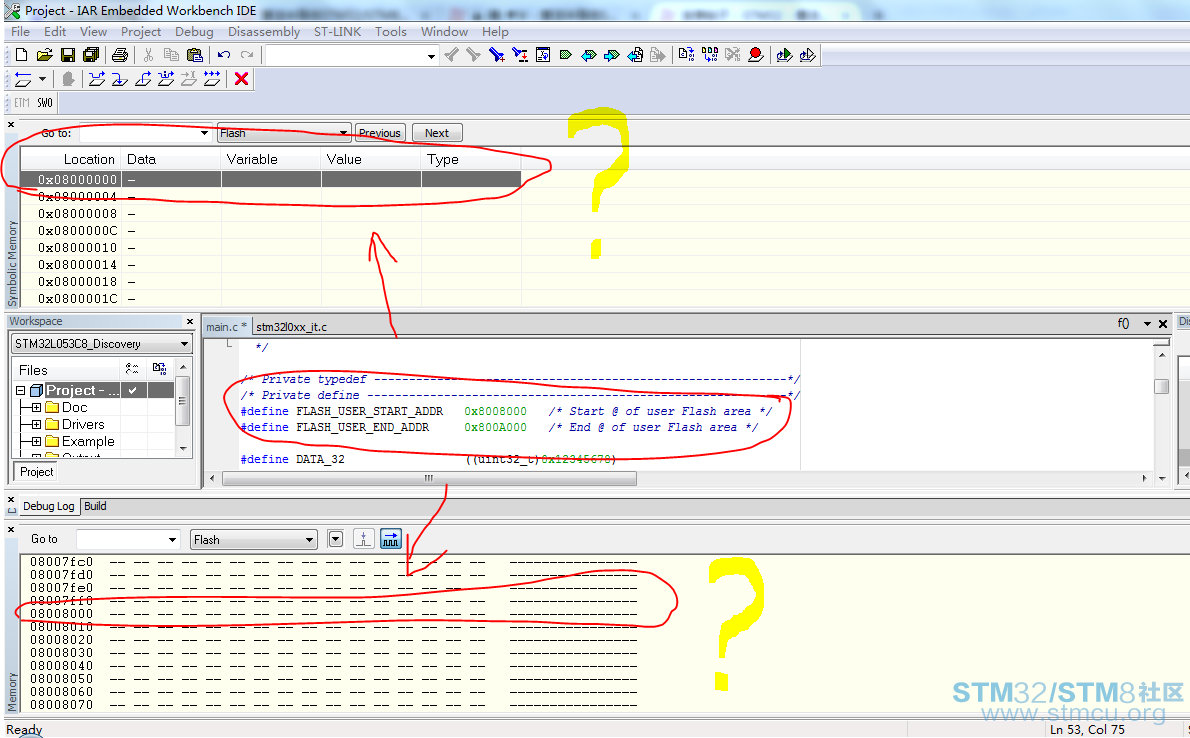Print the current document
The width and height of the screenshot is (1190, 738).
click(x=120, y=55)
